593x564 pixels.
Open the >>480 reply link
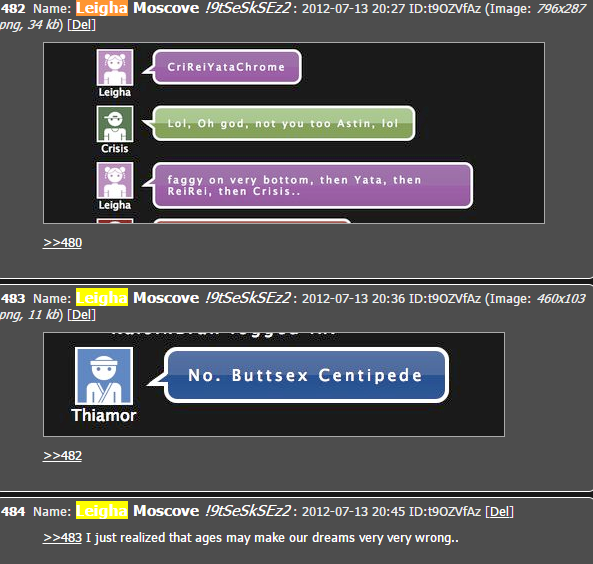pos(62,242)
